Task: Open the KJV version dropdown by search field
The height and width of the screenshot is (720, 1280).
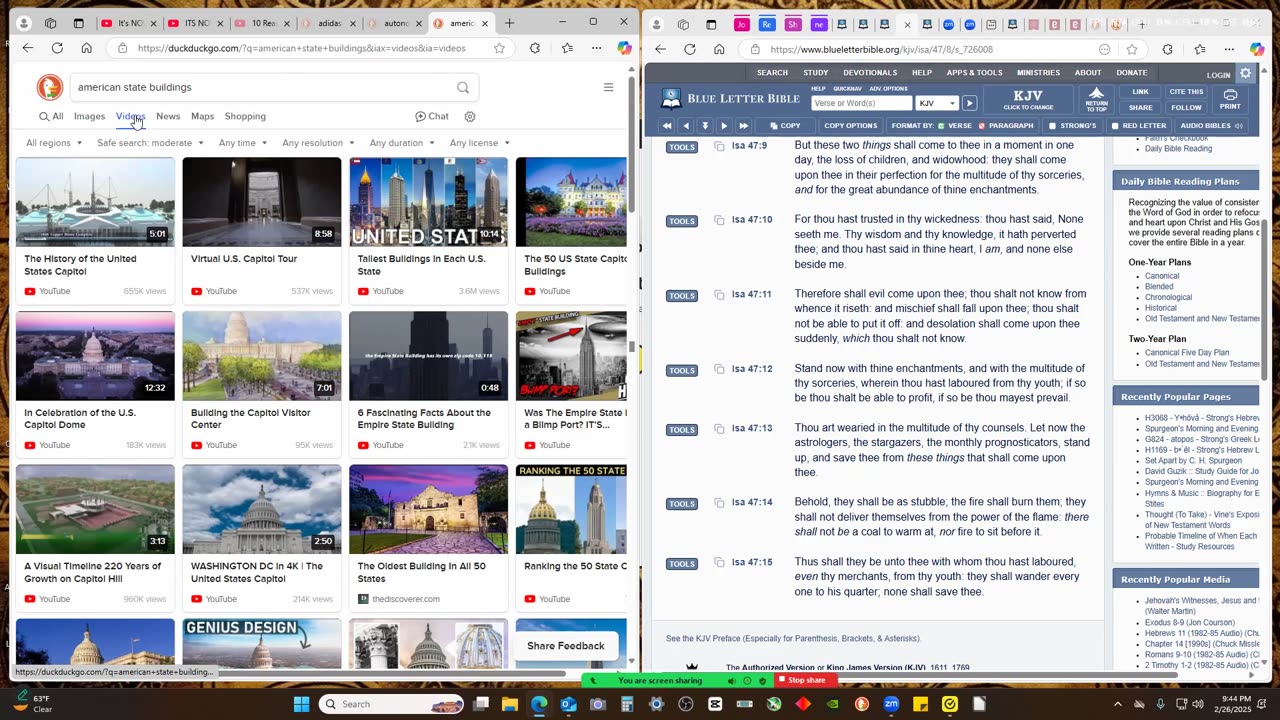Action: (x=937, y=103)
